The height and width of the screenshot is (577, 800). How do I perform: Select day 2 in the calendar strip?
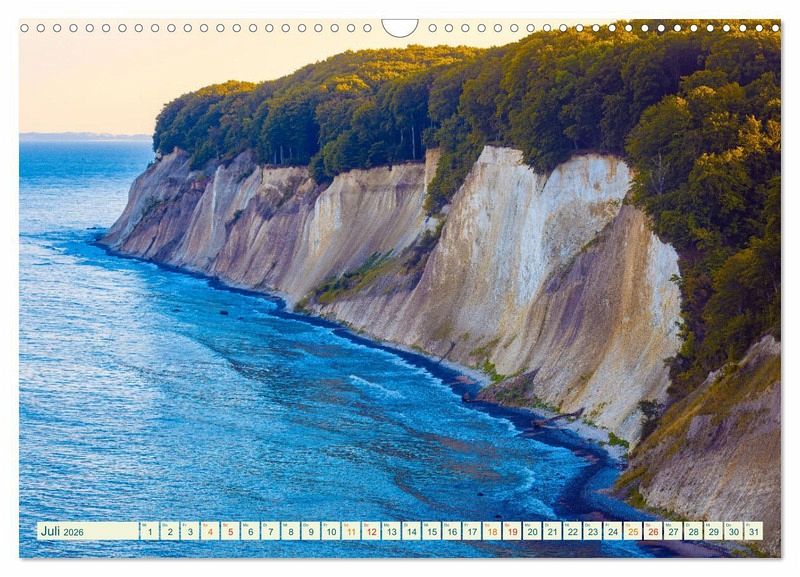click(169, 531)
